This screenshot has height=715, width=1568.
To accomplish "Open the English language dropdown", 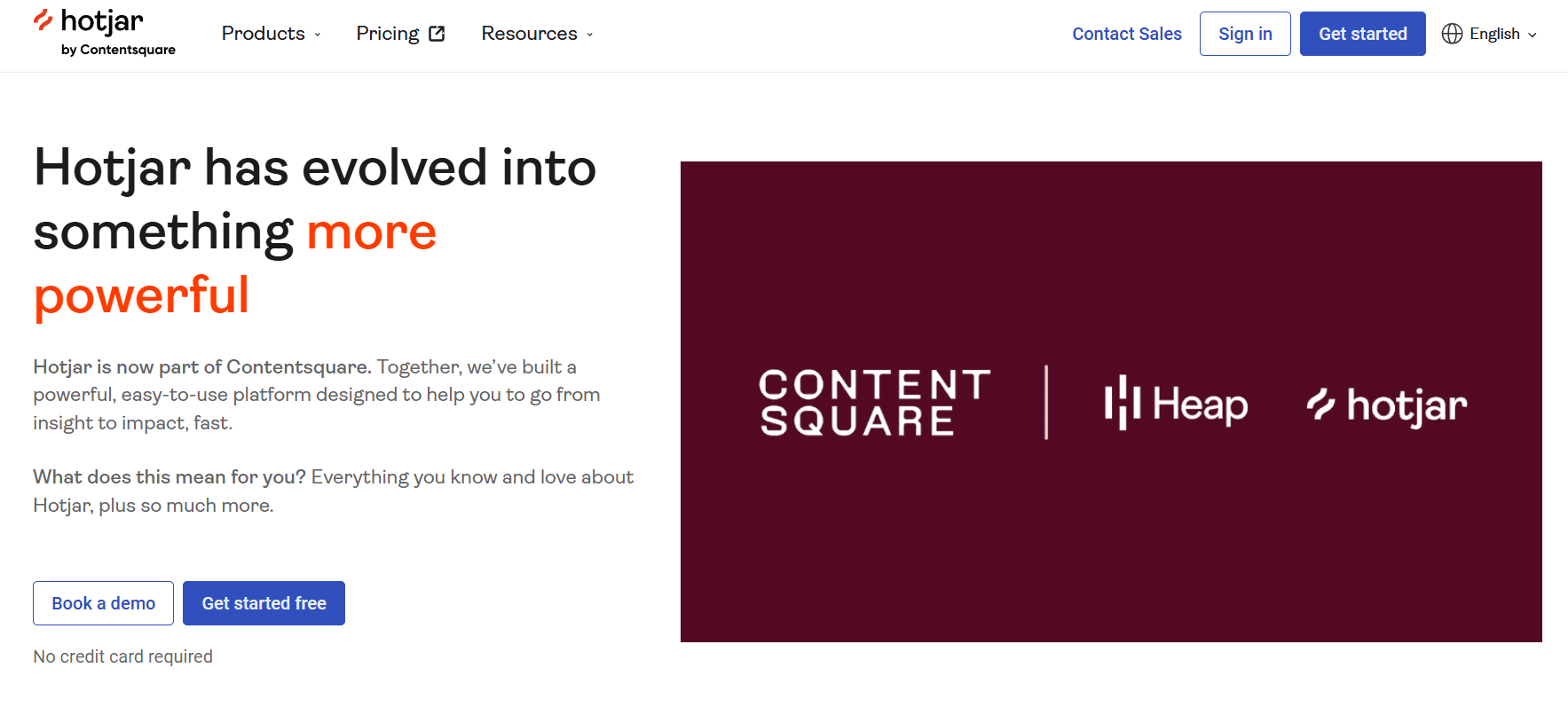I will pos(1489,34).
